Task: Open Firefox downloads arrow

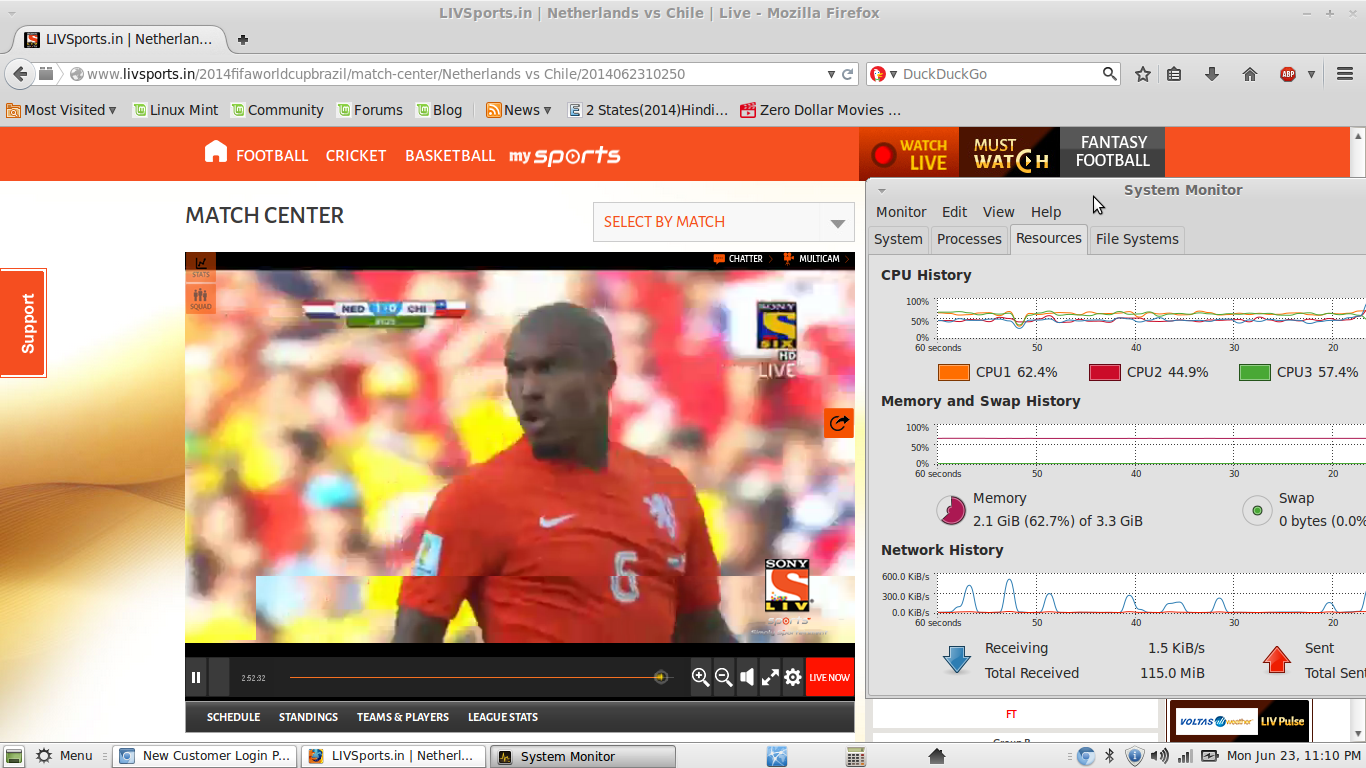Action: coord(1212,74)
